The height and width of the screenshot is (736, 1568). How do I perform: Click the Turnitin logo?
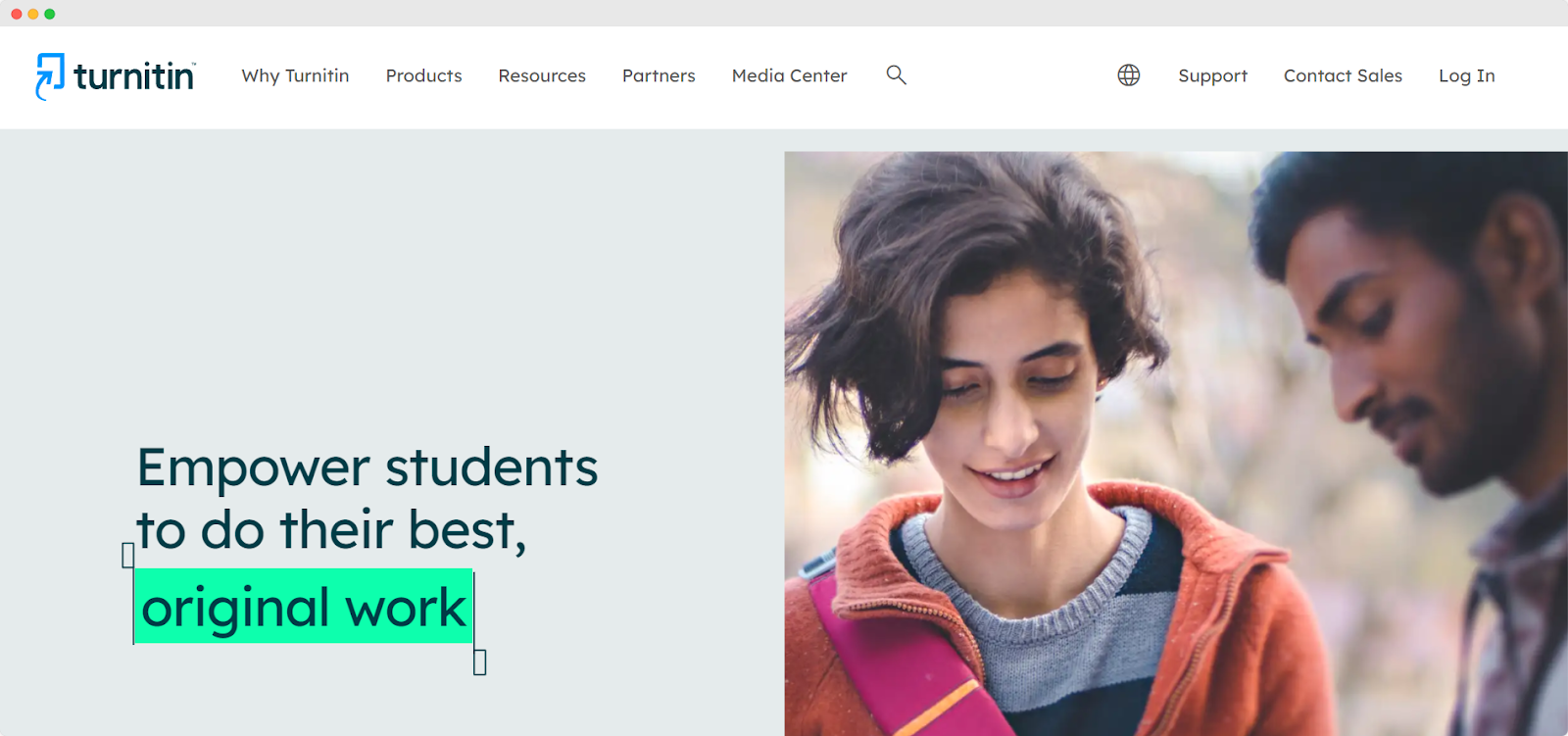(116, 76)
